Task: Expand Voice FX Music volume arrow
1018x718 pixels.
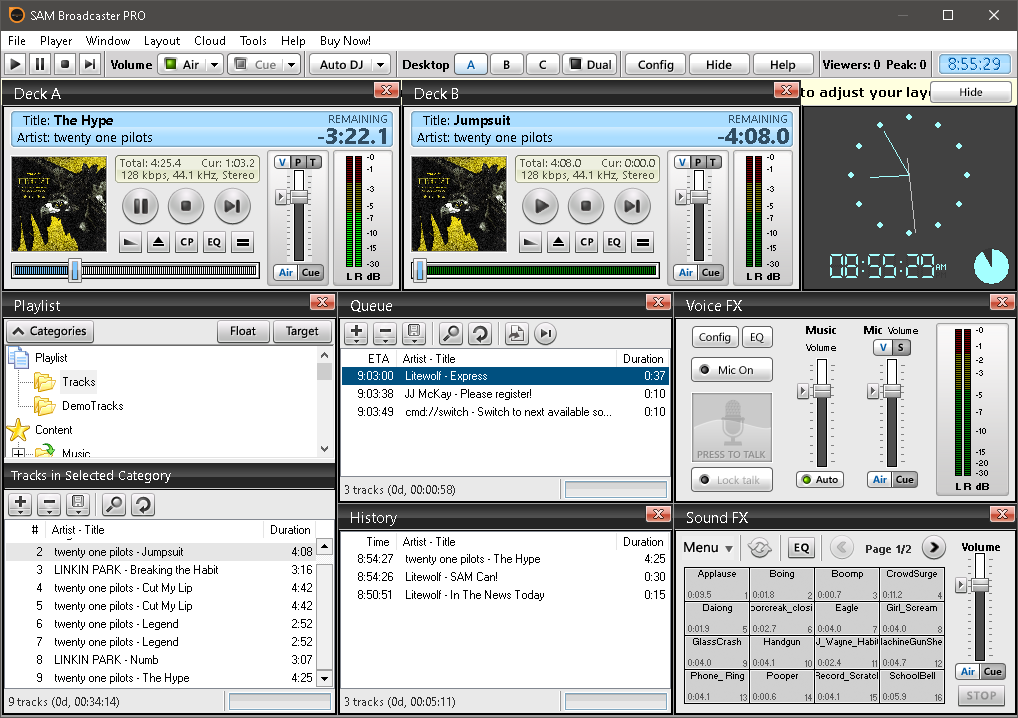Action: point(802,391)
